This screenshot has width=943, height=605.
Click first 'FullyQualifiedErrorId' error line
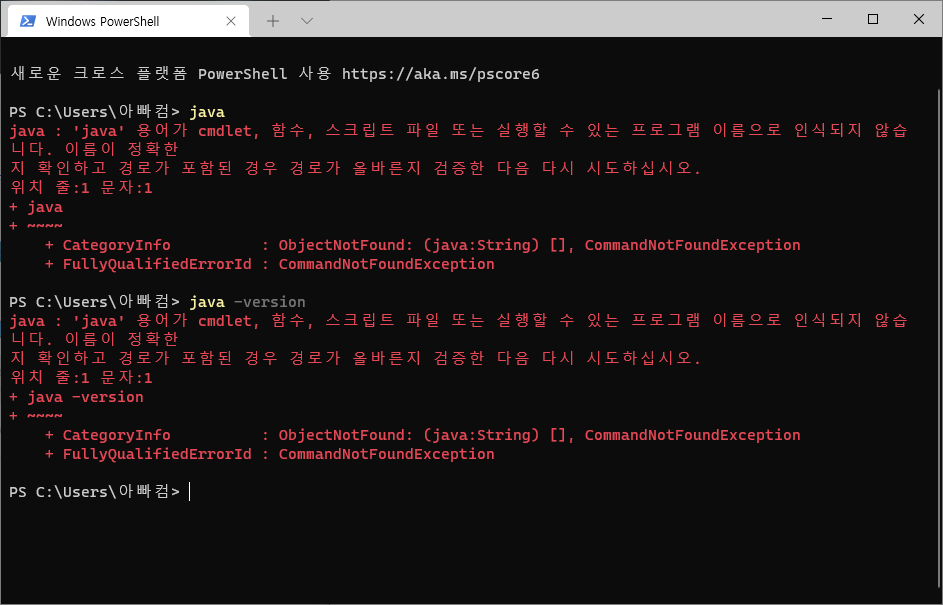click(269, 264)
